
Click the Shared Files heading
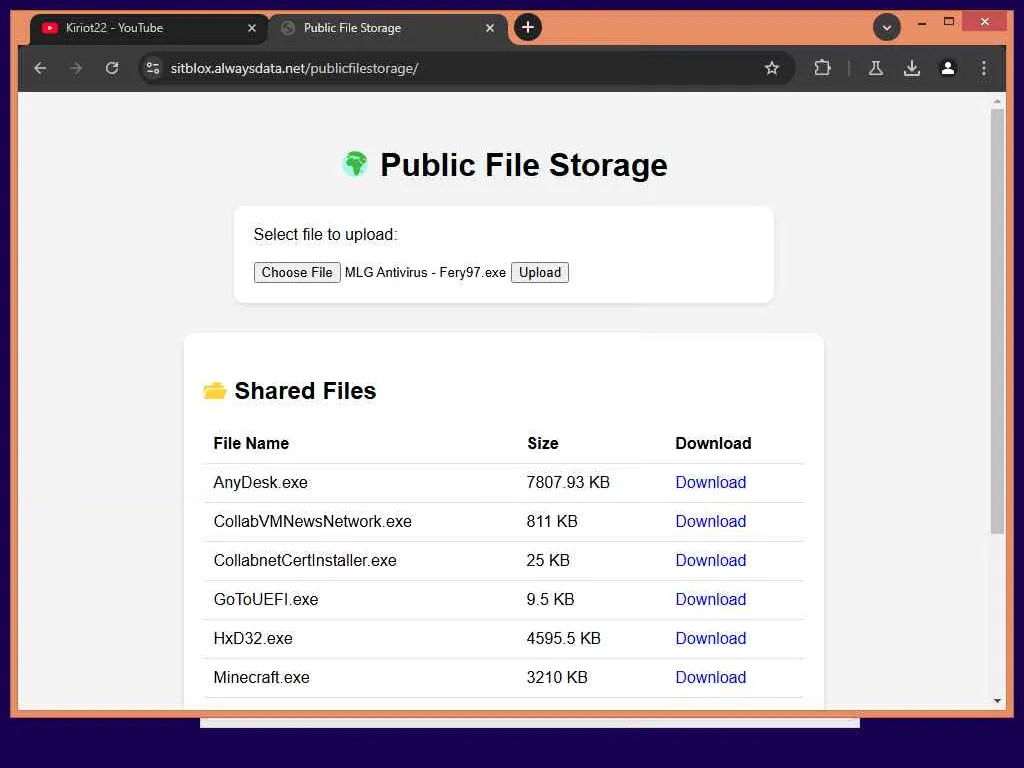[305, 391]
